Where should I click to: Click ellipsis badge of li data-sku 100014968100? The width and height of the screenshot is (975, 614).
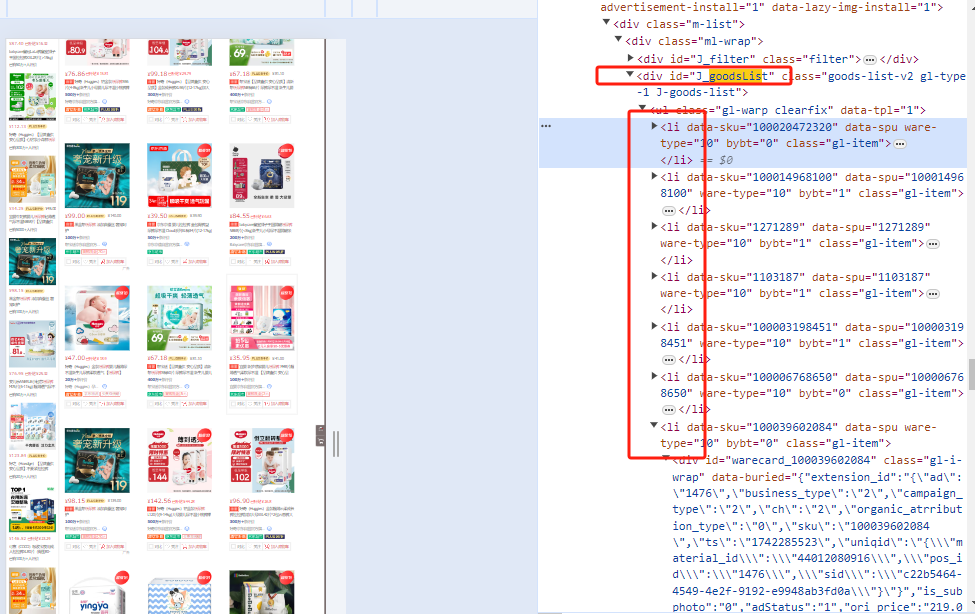point(668,210)
